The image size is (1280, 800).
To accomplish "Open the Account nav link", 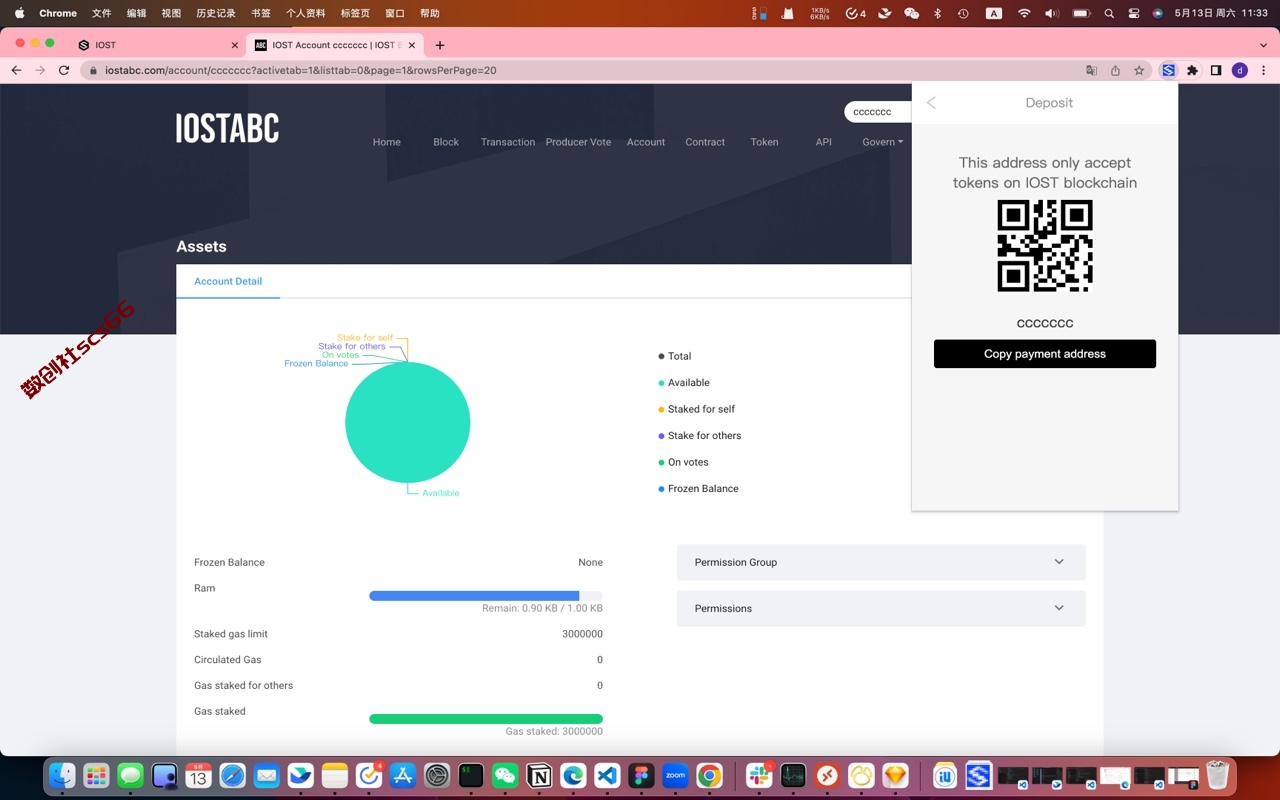I will coord(646,142).
